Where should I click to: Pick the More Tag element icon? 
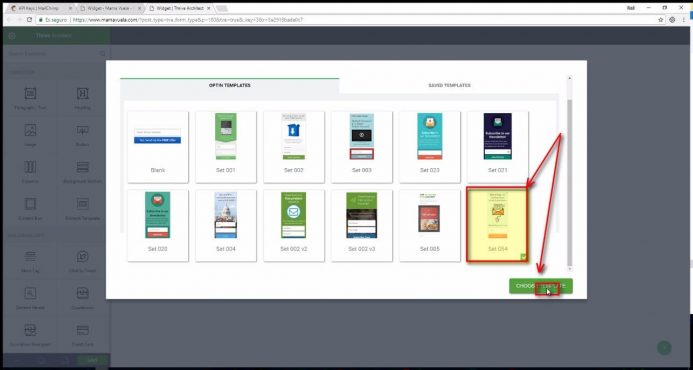click(x=30, y=256)
